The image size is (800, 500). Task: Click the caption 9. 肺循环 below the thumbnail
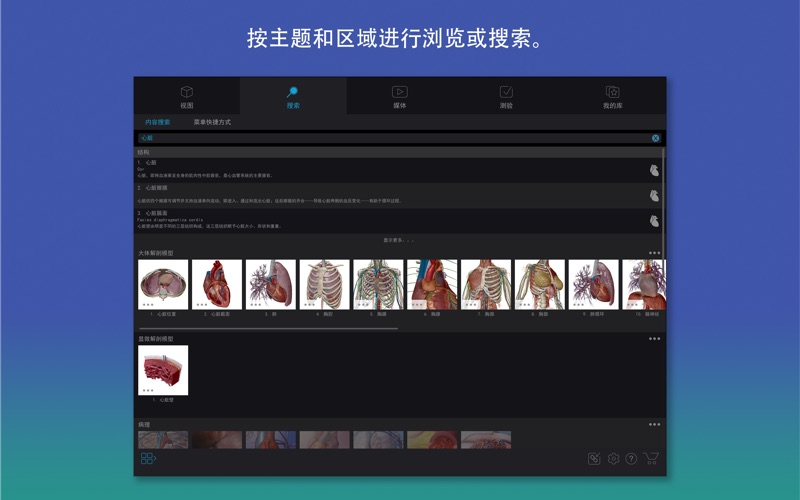(593, 314)
